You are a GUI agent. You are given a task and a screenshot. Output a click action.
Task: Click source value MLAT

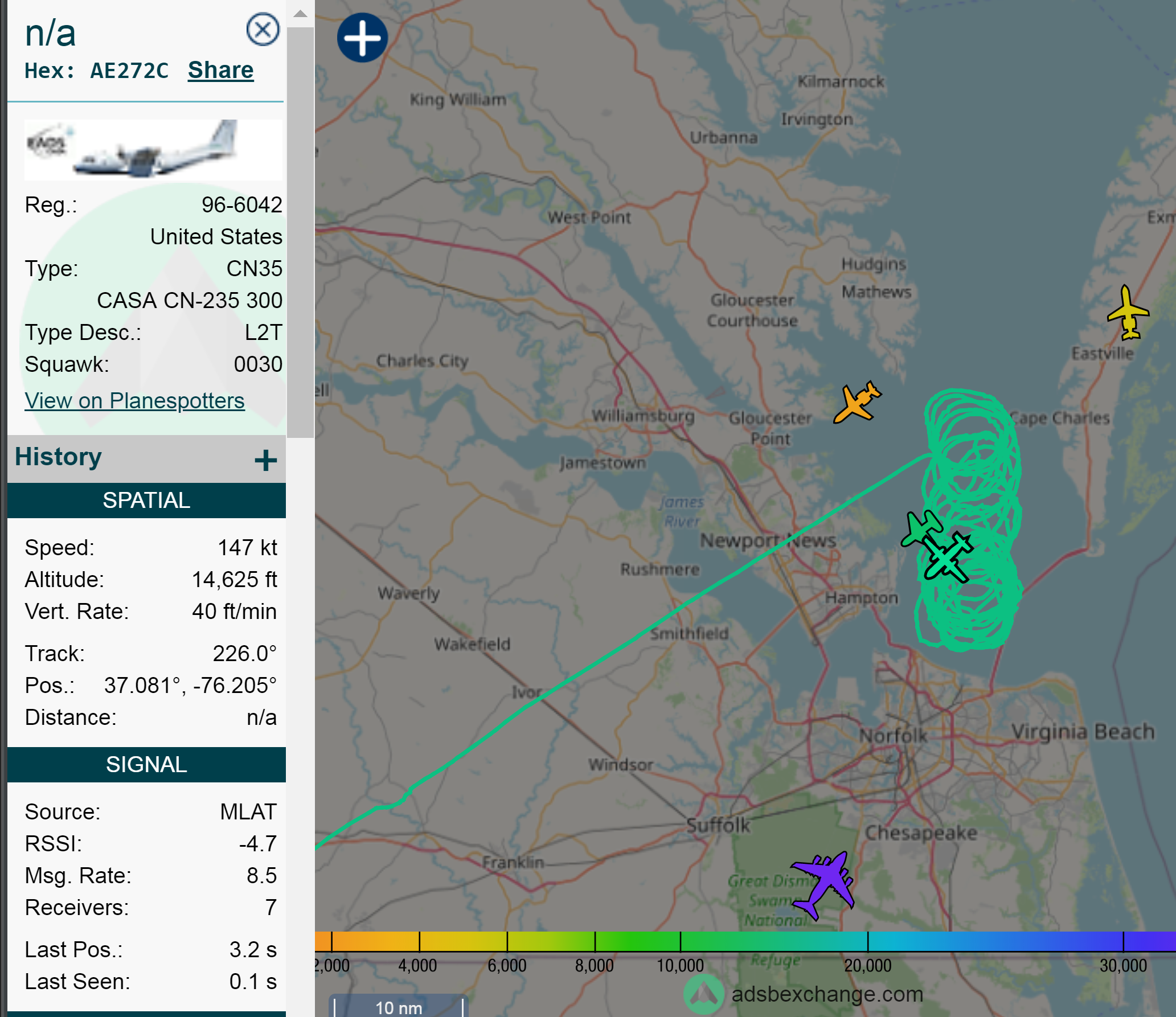[248, 811]
